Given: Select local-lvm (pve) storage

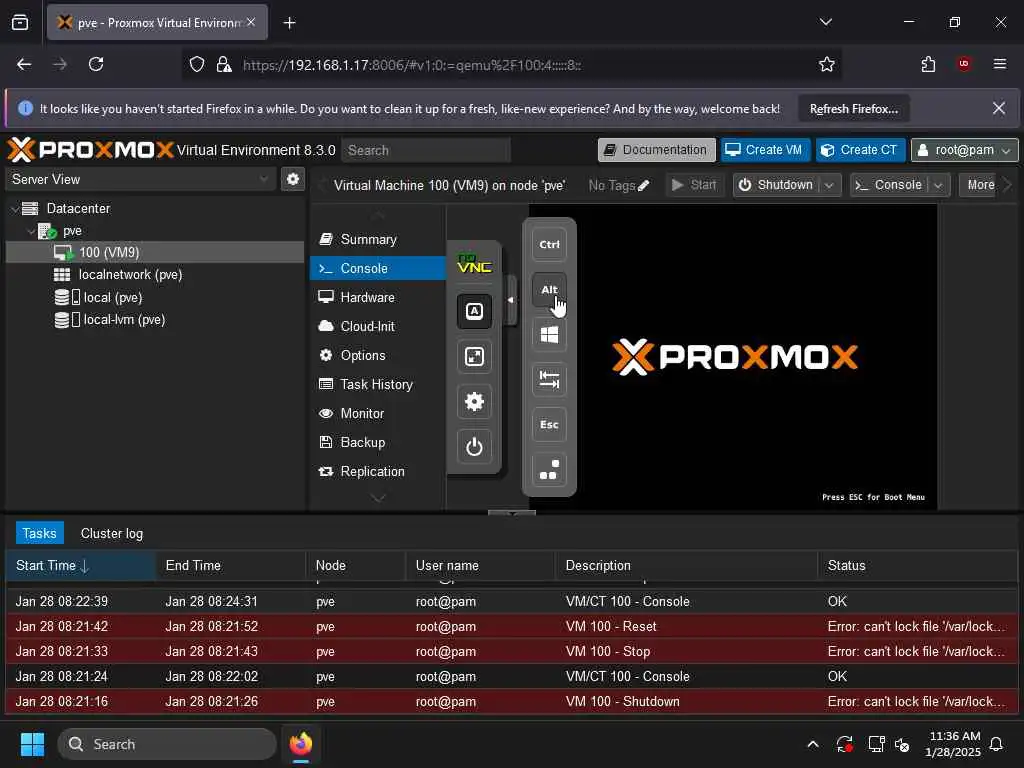Looking at the screenshot, I should pyautogui.click(x=155, y=319).
